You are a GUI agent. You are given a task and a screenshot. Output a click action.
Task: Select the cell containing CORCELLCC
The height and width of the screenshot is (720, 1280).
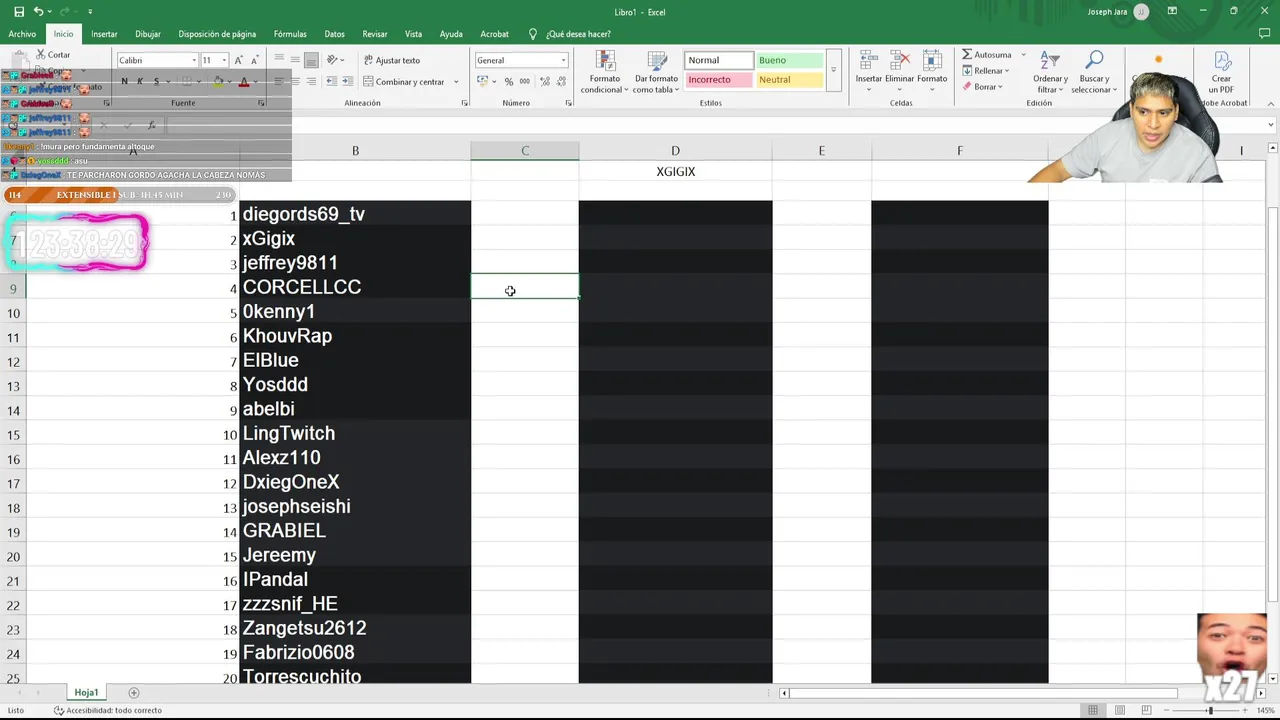[x=355, y=287]
